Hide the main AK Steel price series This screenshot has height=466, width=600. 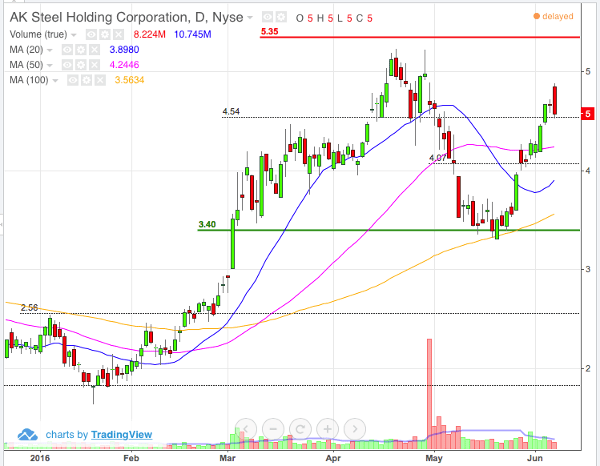click(x=267, y=17)
